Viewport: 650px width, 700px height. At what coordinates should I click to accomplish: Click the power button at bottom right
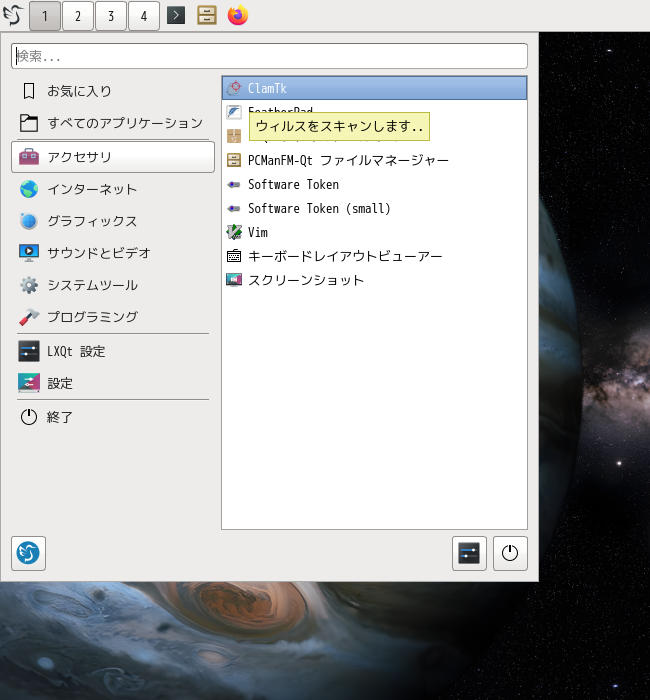(510, 553)
